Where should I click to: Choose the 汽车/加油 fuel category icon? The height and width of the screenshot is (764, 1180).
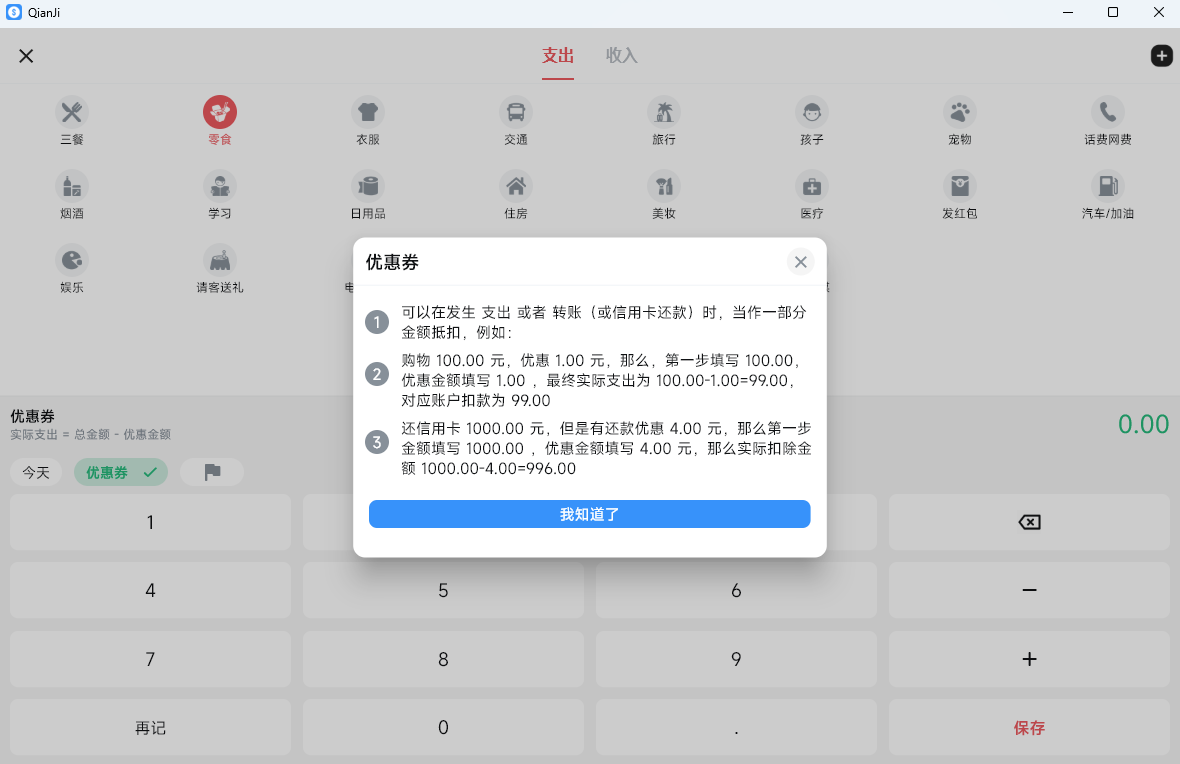point(1108,186)
